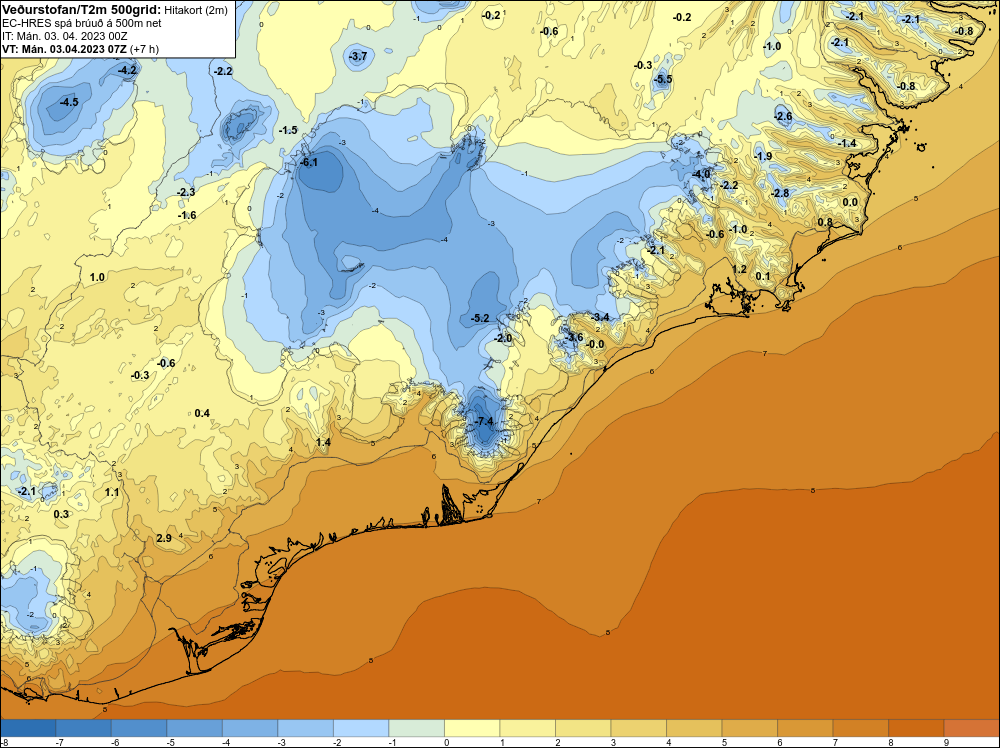Click the -1.5 temperature value
The width and height of the screenshot is (1000, 748).
(288, 130)
